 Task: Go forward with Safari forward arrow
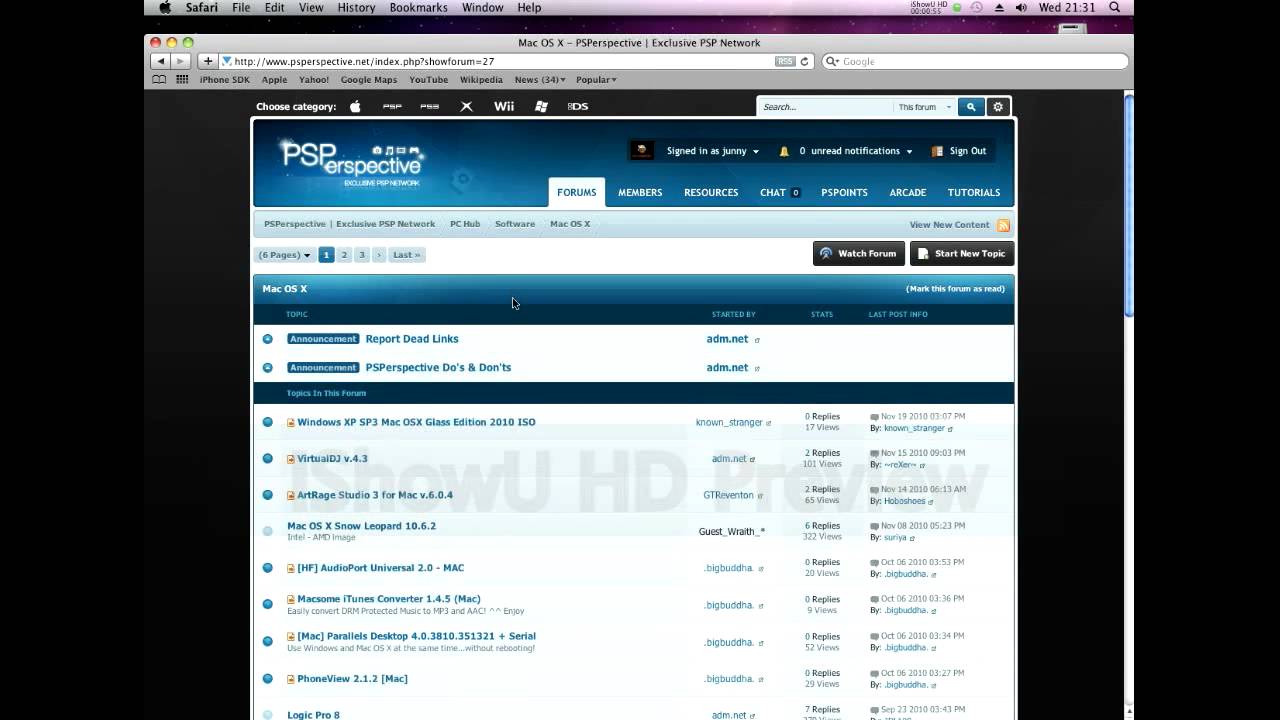coord(180,61)
